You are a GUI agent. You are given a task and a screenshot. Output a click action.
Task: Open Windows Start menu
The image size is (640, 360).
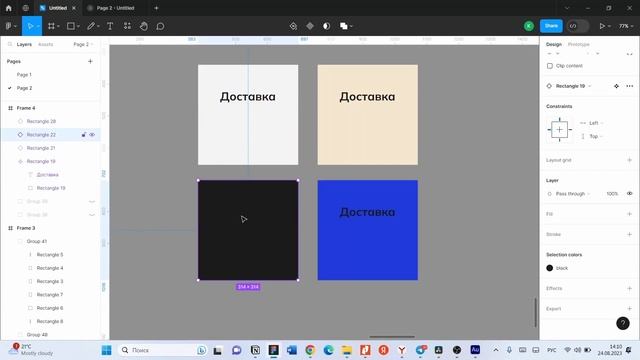click(107, 350)
